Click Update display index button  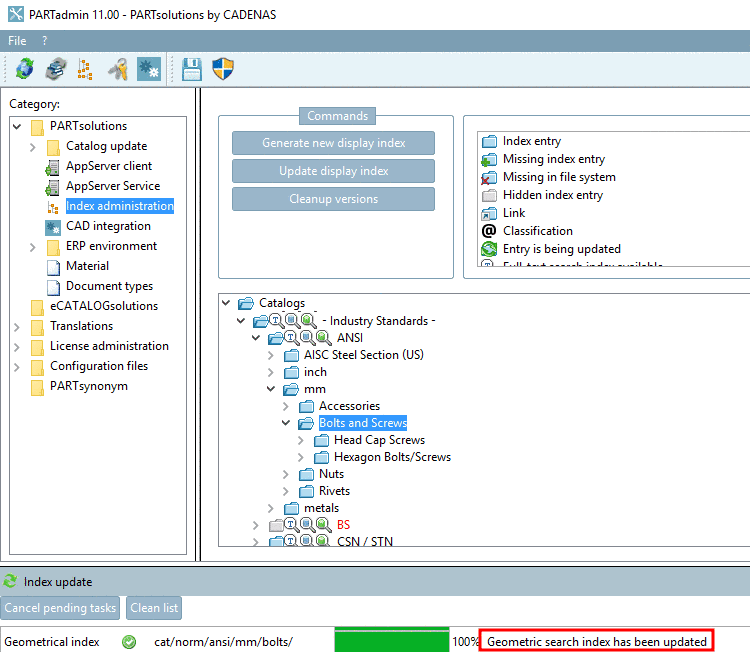333,171
